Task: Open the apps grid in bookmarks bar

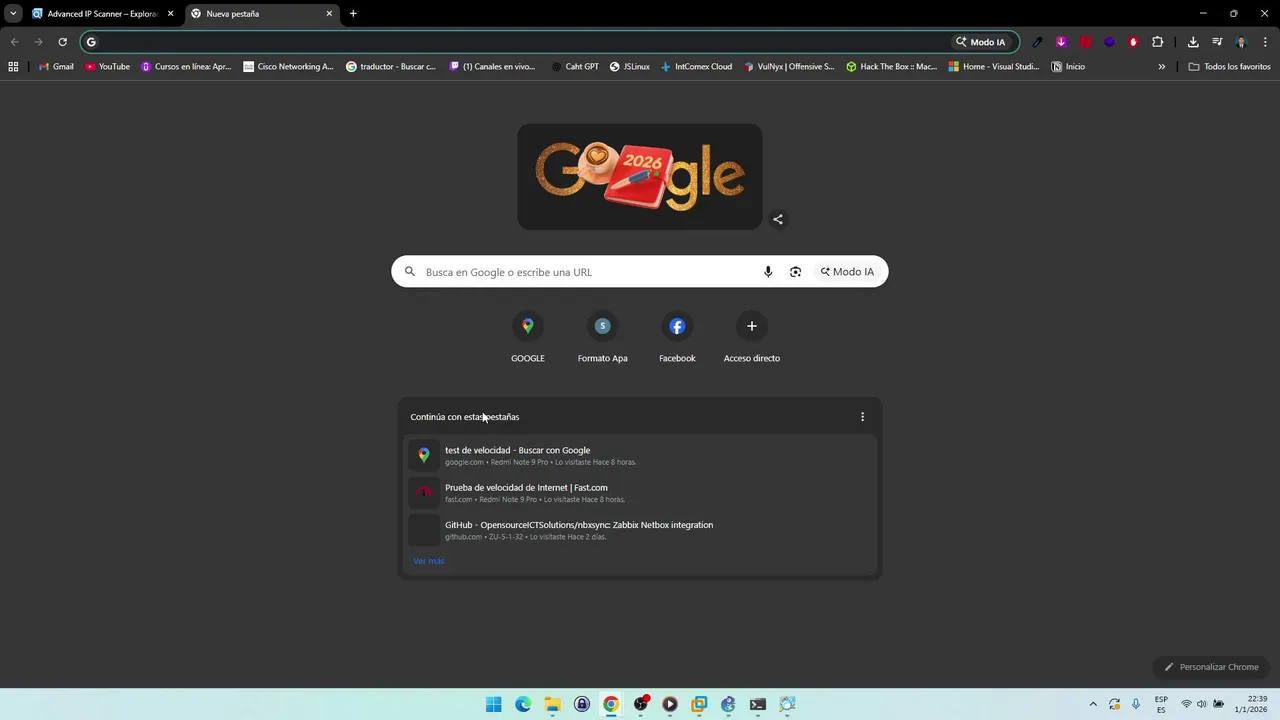Action: 13,67
